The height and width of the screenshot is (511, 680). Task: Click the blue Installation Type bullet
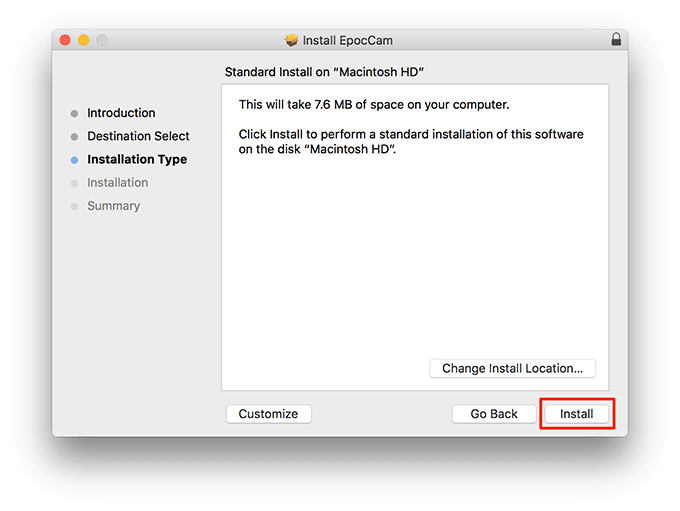pyautogui.click(x=74, y=160)
